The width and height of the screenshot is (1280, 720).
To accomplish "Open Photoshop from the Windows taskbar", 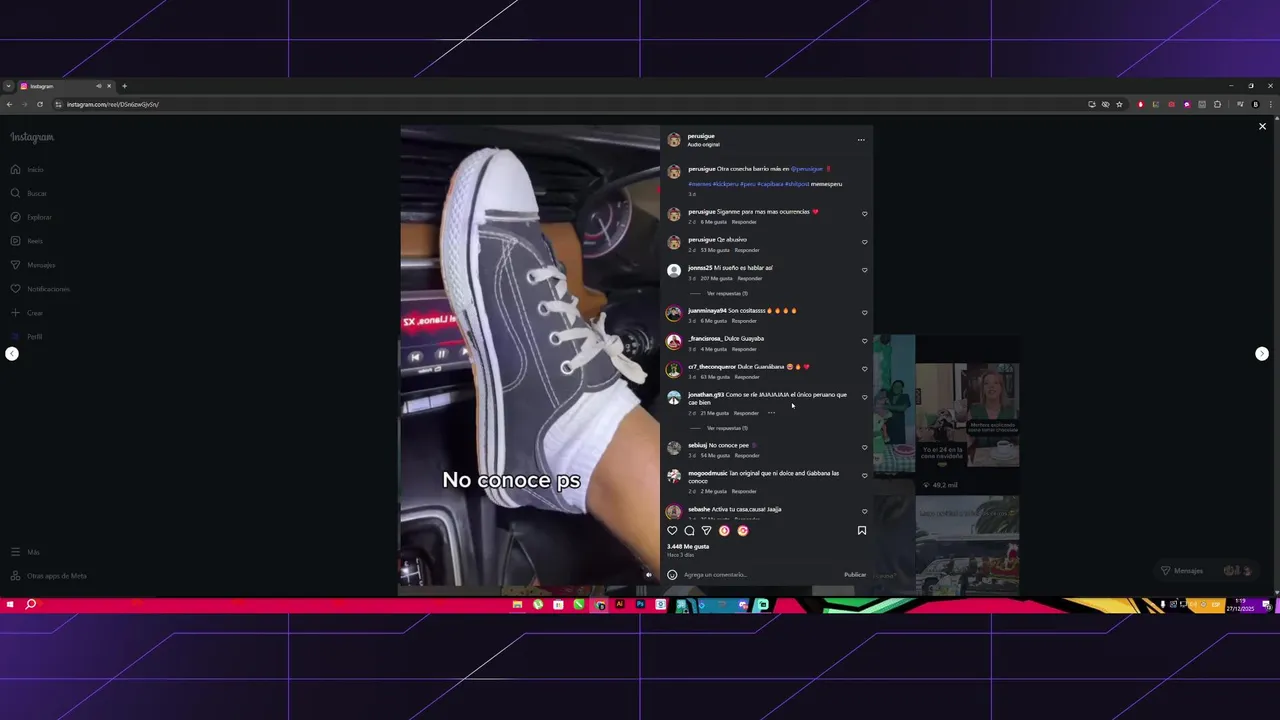I will coord(640,605).
